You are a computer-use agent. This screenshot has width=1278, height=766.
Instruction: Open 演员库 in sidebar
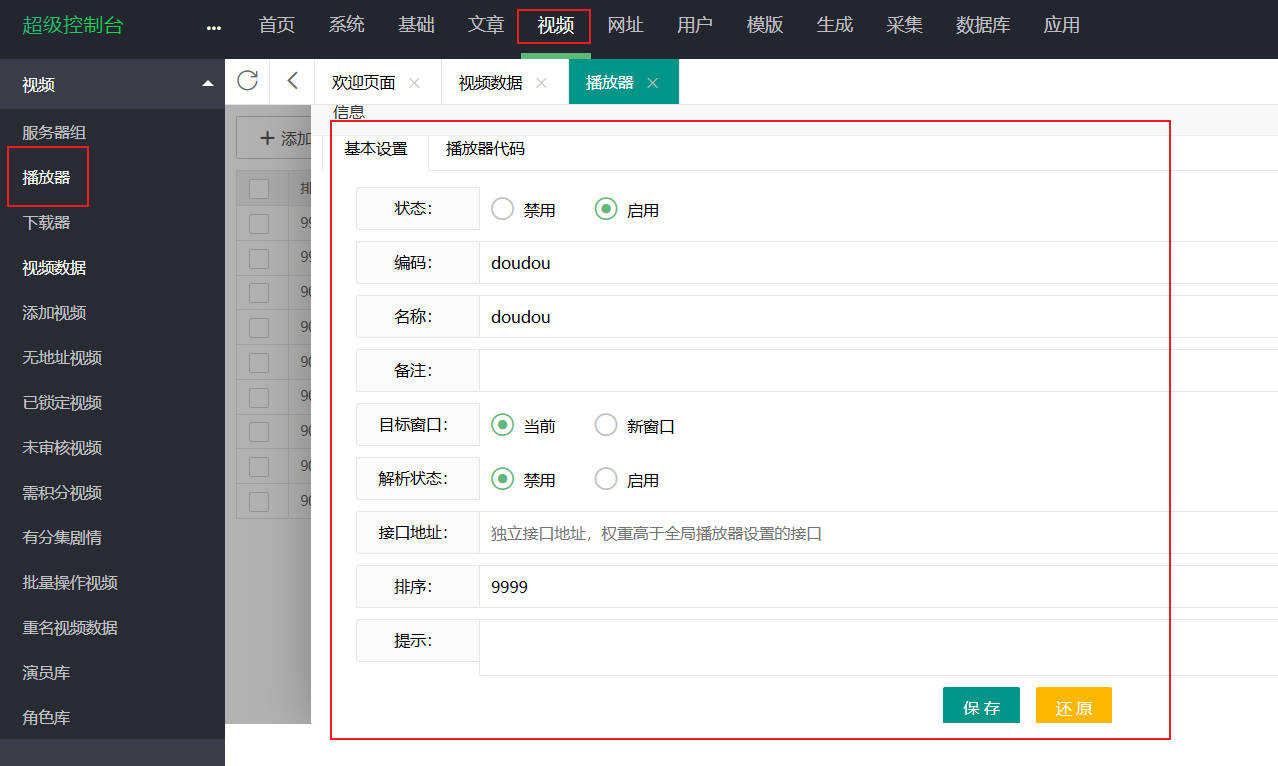point(46,672)
